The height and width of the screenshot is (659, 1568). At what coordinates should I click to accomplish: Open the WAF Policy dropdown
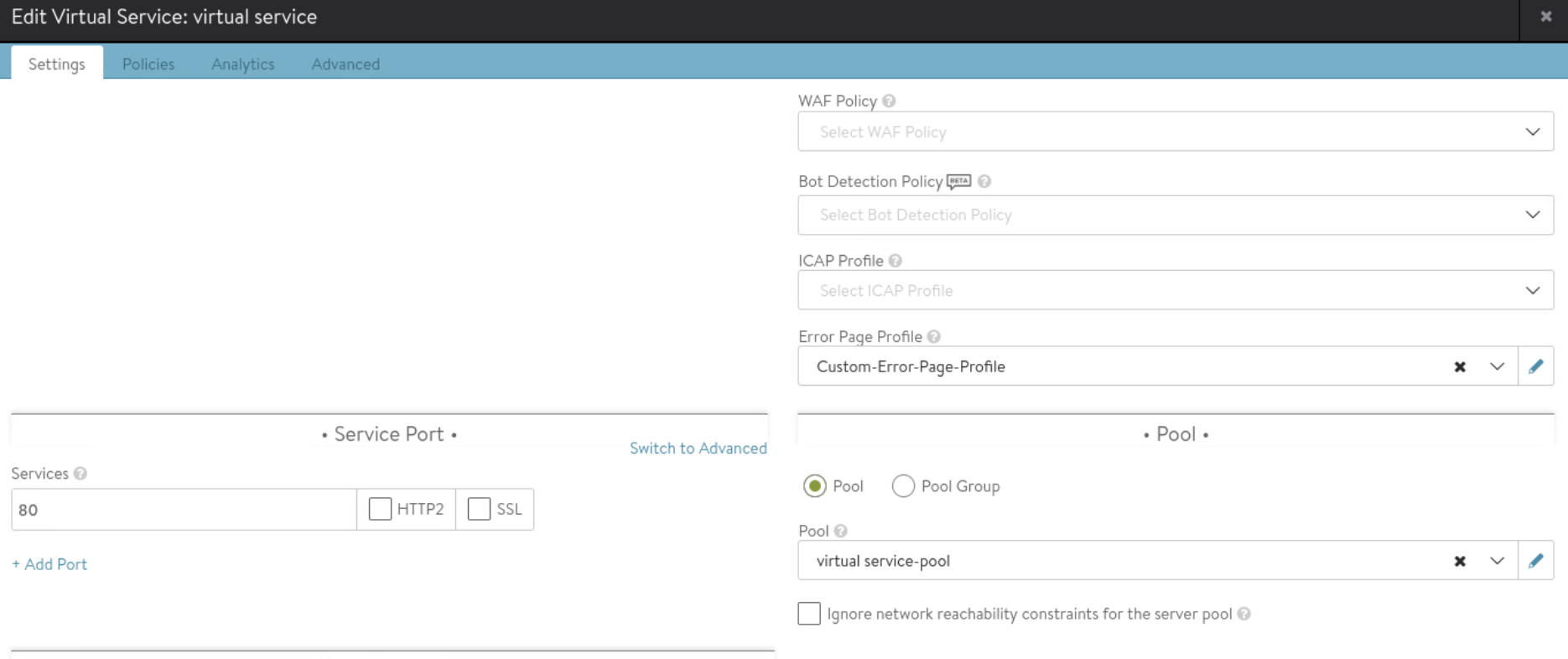[x=1175, y=132]
